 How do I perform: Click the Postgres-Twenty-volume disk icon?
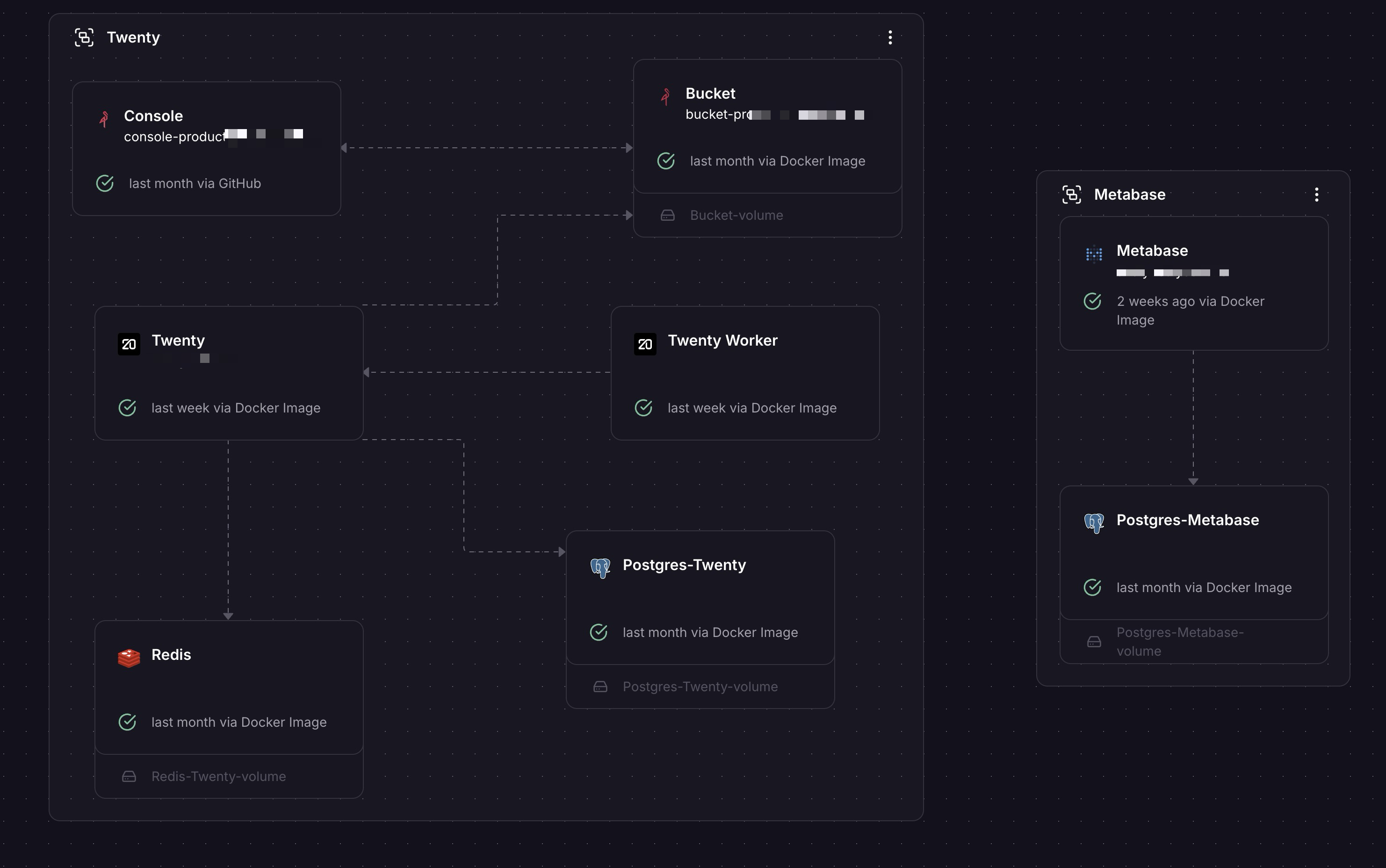pos(600,687)
